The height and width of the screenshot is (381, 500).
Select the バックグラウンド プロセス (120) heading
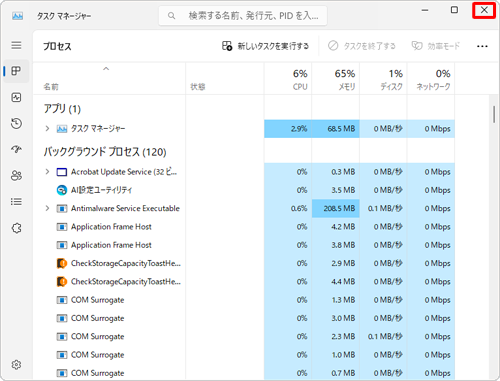(x=105, y=152)
